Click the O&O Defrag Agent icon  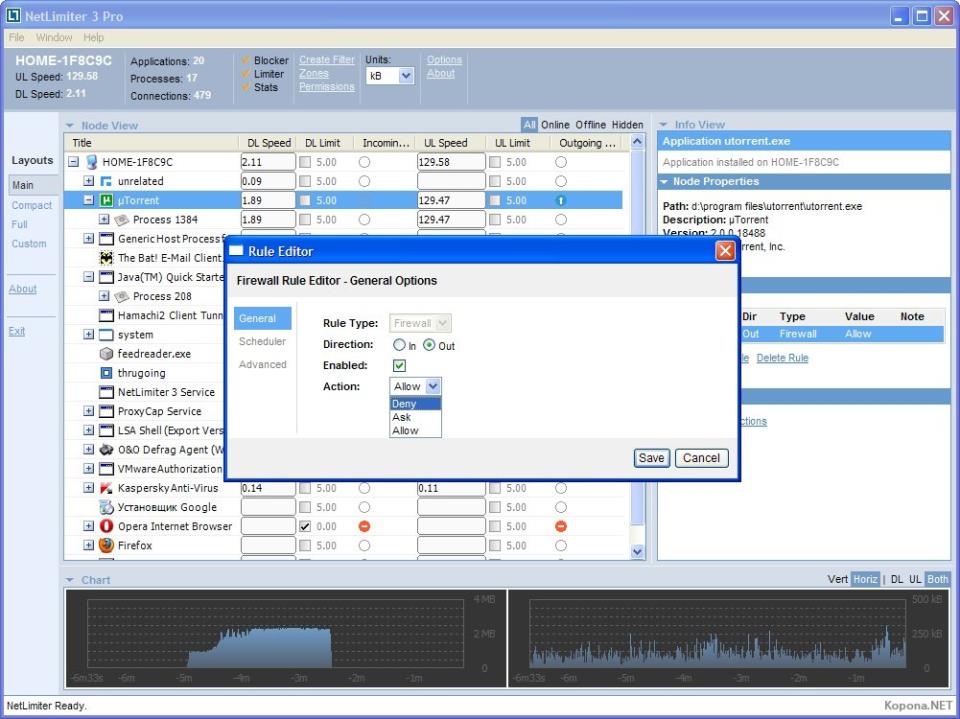tap(107, 450)
